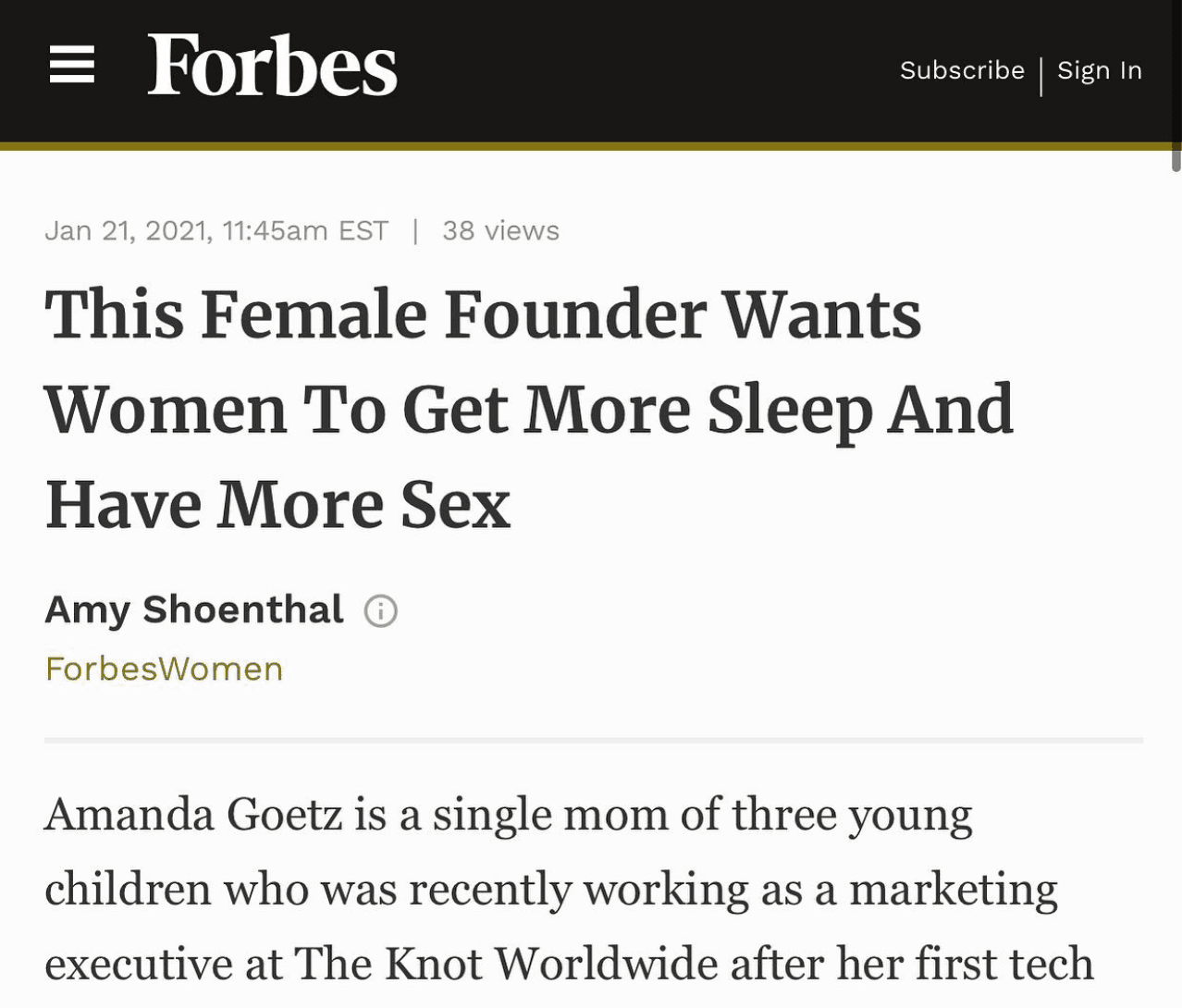This screenshot has width=1182, height=1008.
Task: Click the Sign In link
Action: (1100, 70)
